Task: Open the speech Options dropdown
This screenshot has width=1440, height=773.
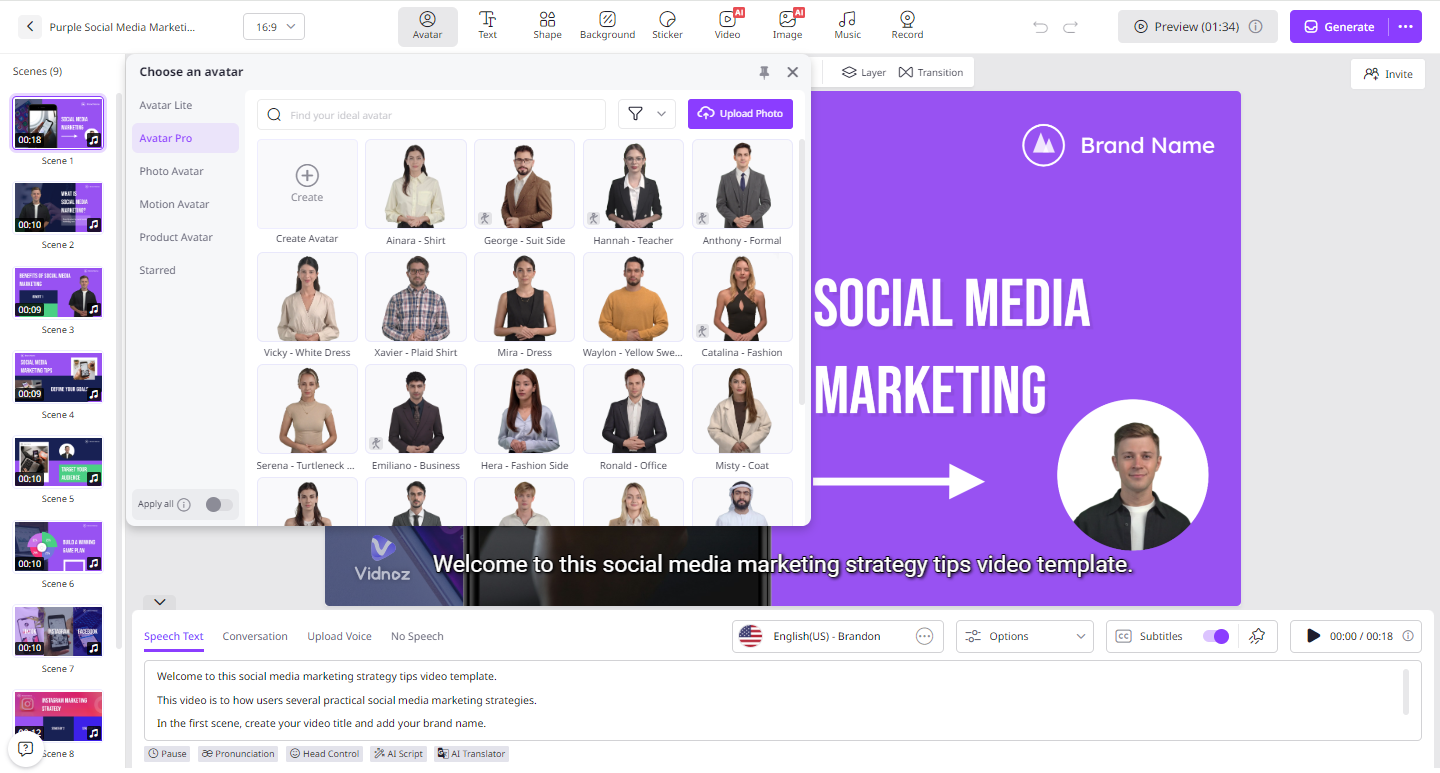Action: click(x=1024, y=636)
